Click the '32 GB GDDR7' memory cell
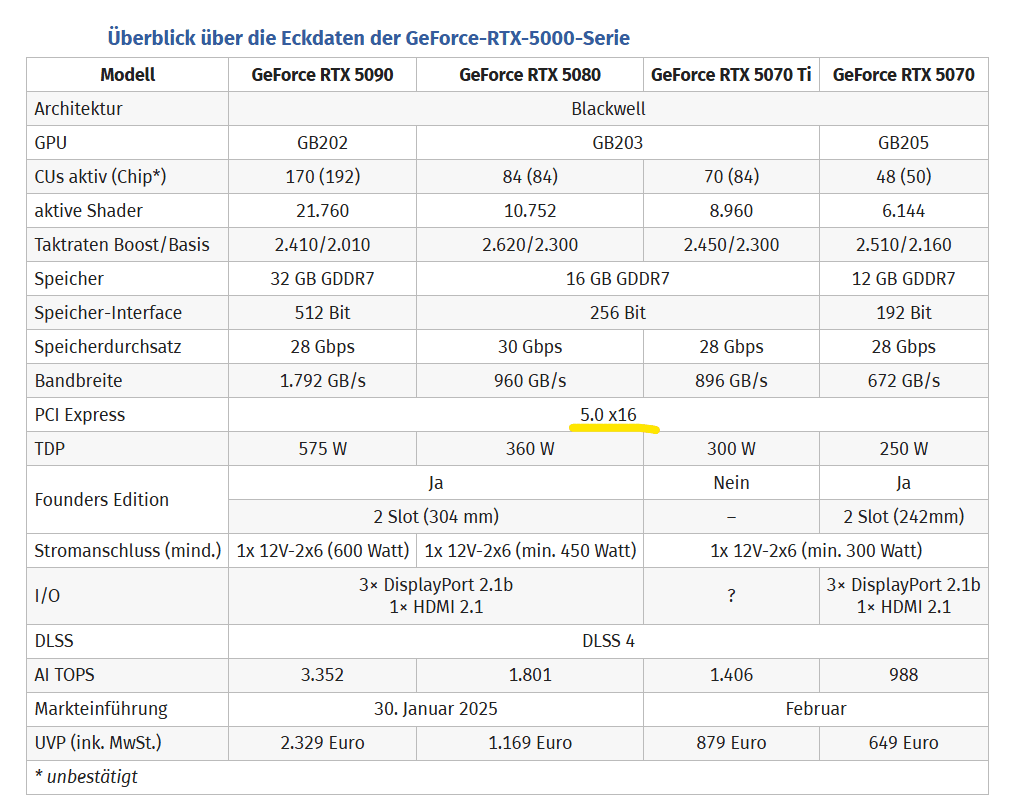Screen dimensions: 1034x811 (x=322, y=278)
